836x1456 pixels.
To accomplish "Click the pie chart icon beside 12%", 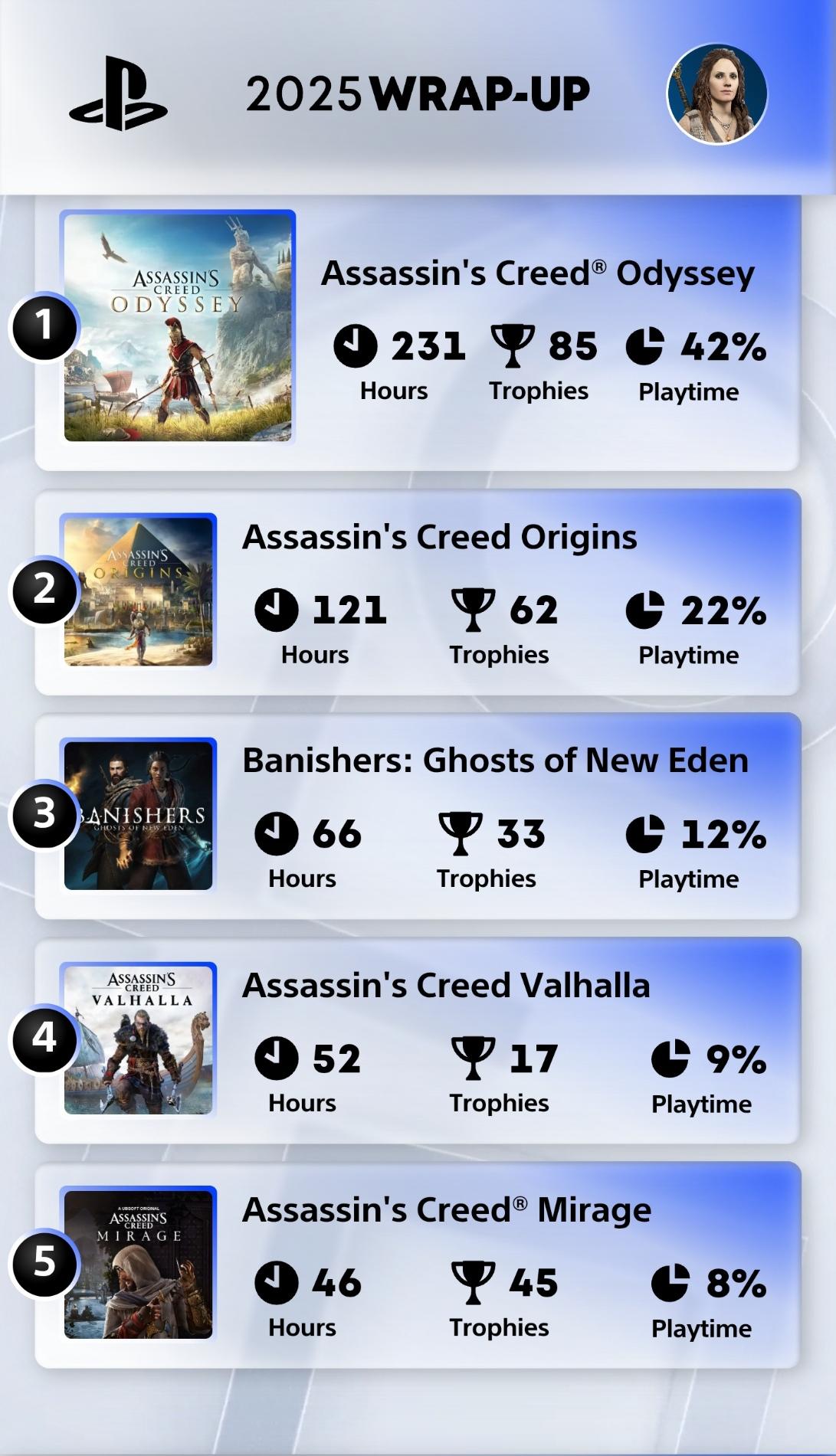I will coord(644,833).
